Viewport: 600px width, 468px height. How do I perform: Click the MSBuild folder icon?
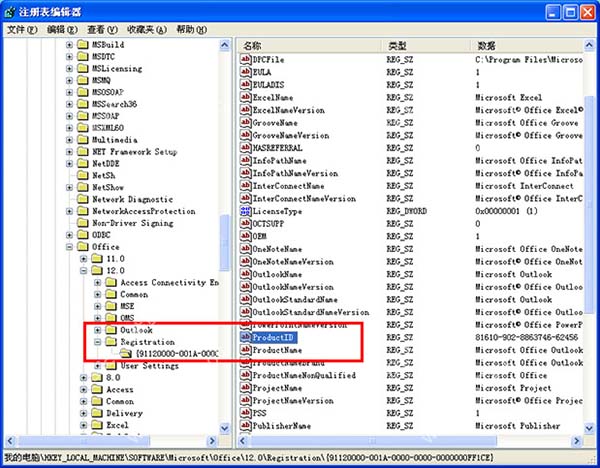click(x=82, y=44)
